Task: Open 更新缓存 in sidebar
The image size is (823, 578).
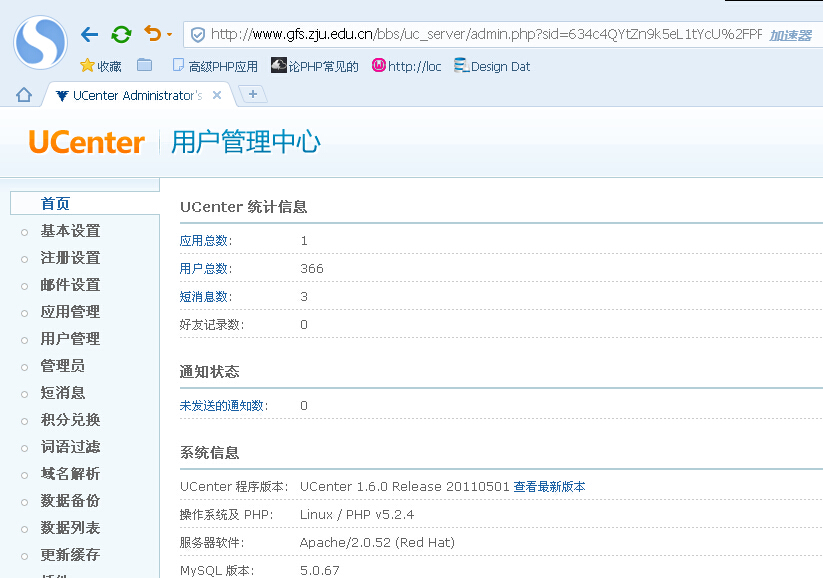Action: (70, 555)
